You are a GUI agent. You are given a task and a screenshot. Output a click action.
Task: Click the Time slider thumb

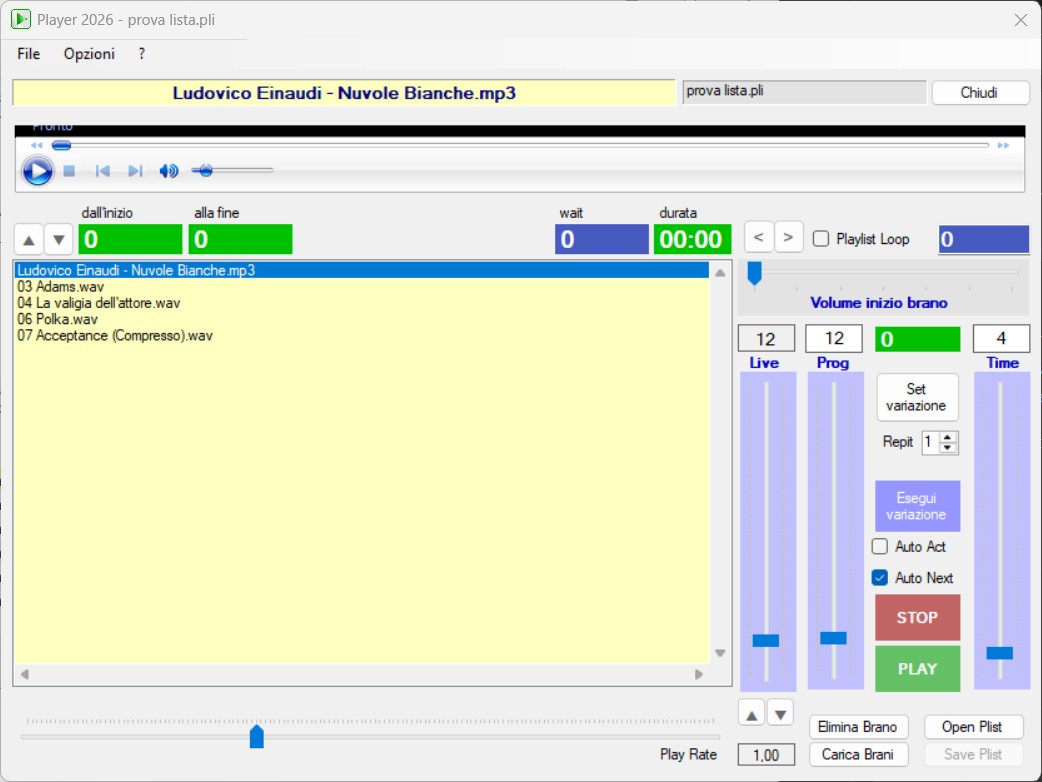click(999, 653)
